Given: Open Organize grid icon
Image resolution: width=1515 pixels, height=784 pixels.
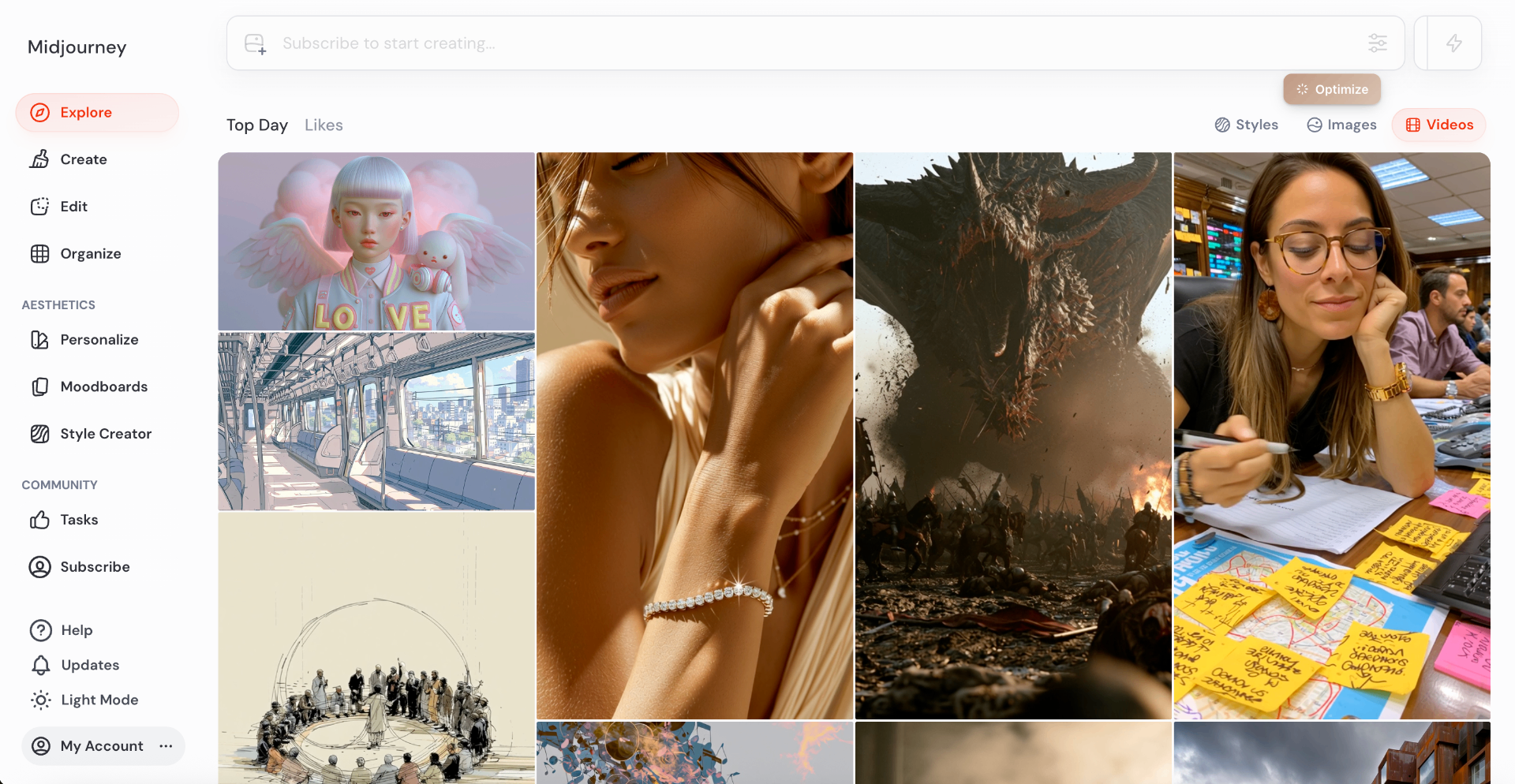Looking at the screenshot, I should [x=39, y=254].
